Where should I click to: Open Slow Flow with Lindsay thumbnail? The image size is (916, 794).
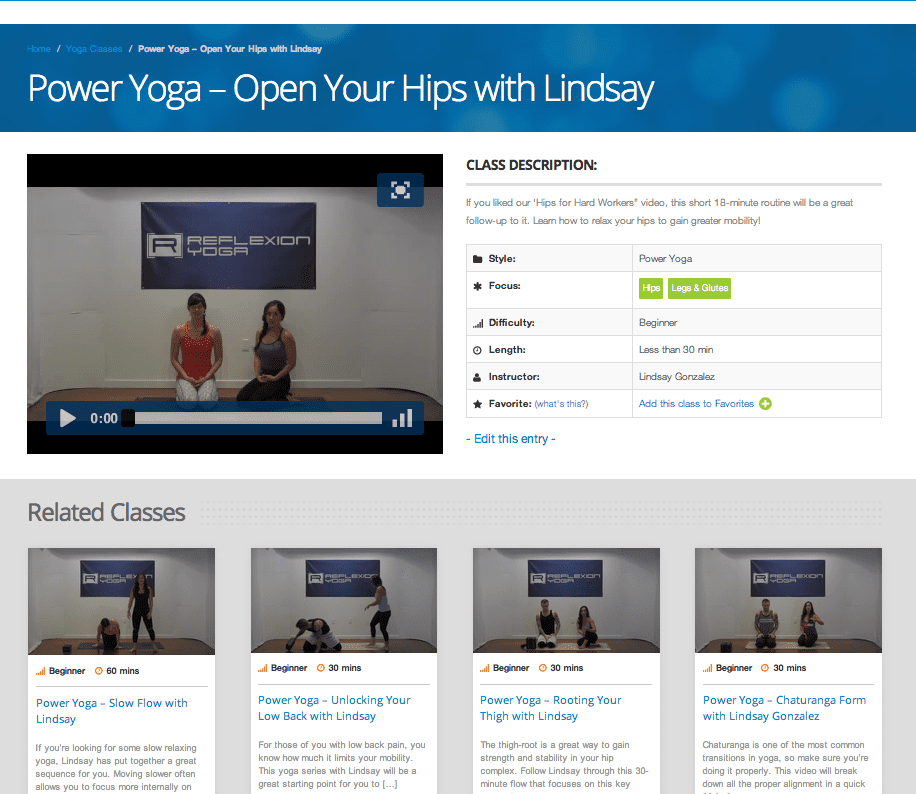click(122, 601)
